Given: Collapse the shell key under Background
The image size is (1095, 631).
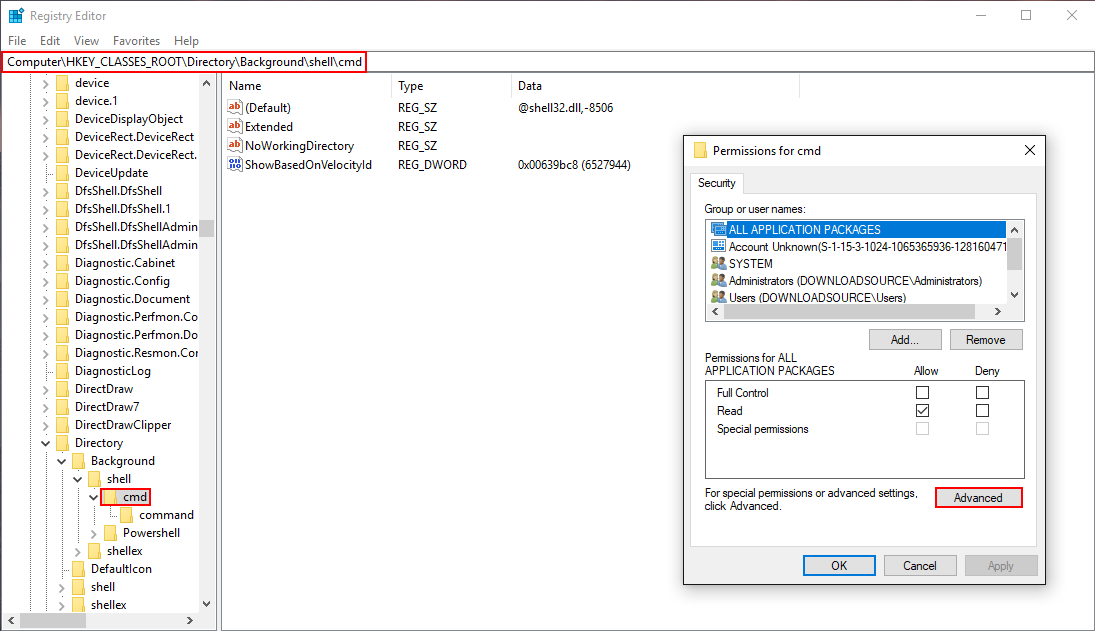Looking at the screenshot, I should click(x=78, y=480).
